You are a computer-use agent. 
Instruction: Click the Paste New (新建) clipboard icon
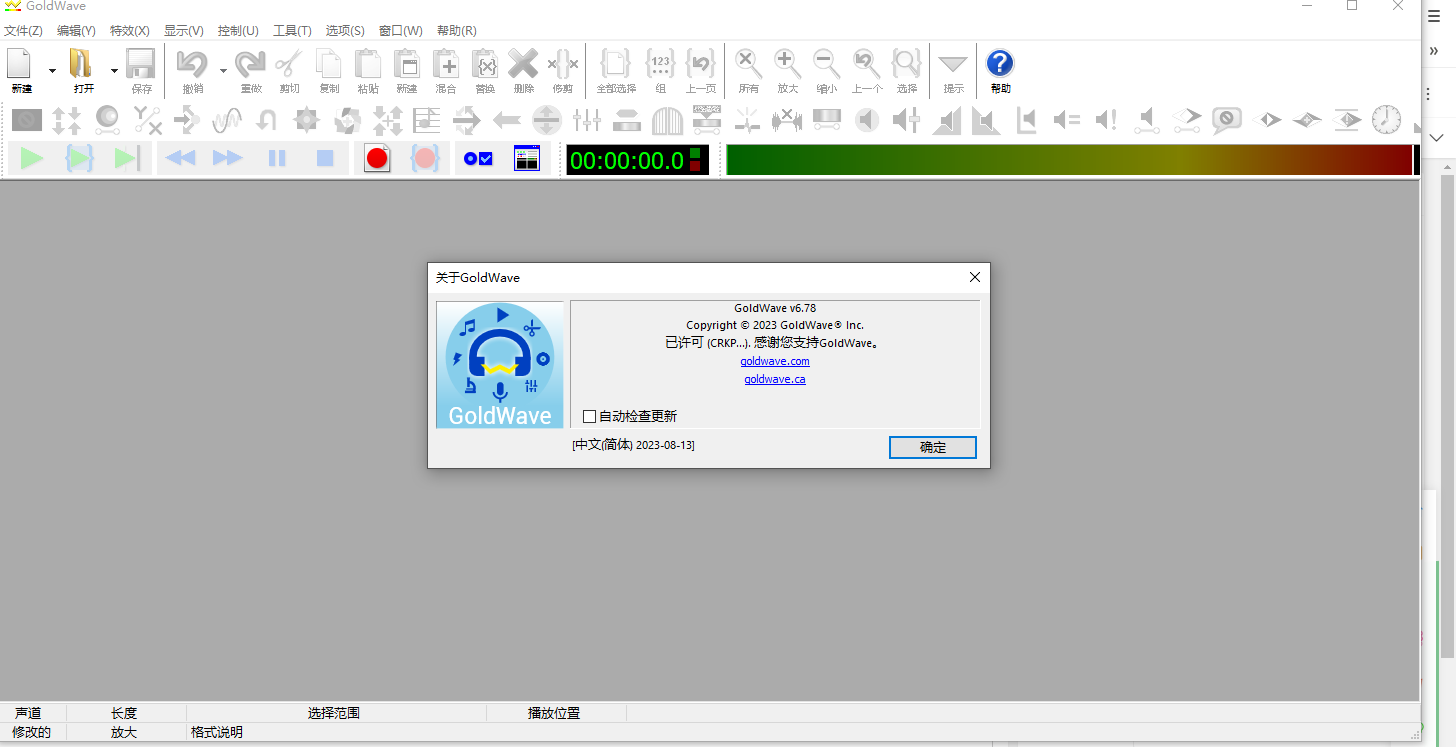coord(406,64)
